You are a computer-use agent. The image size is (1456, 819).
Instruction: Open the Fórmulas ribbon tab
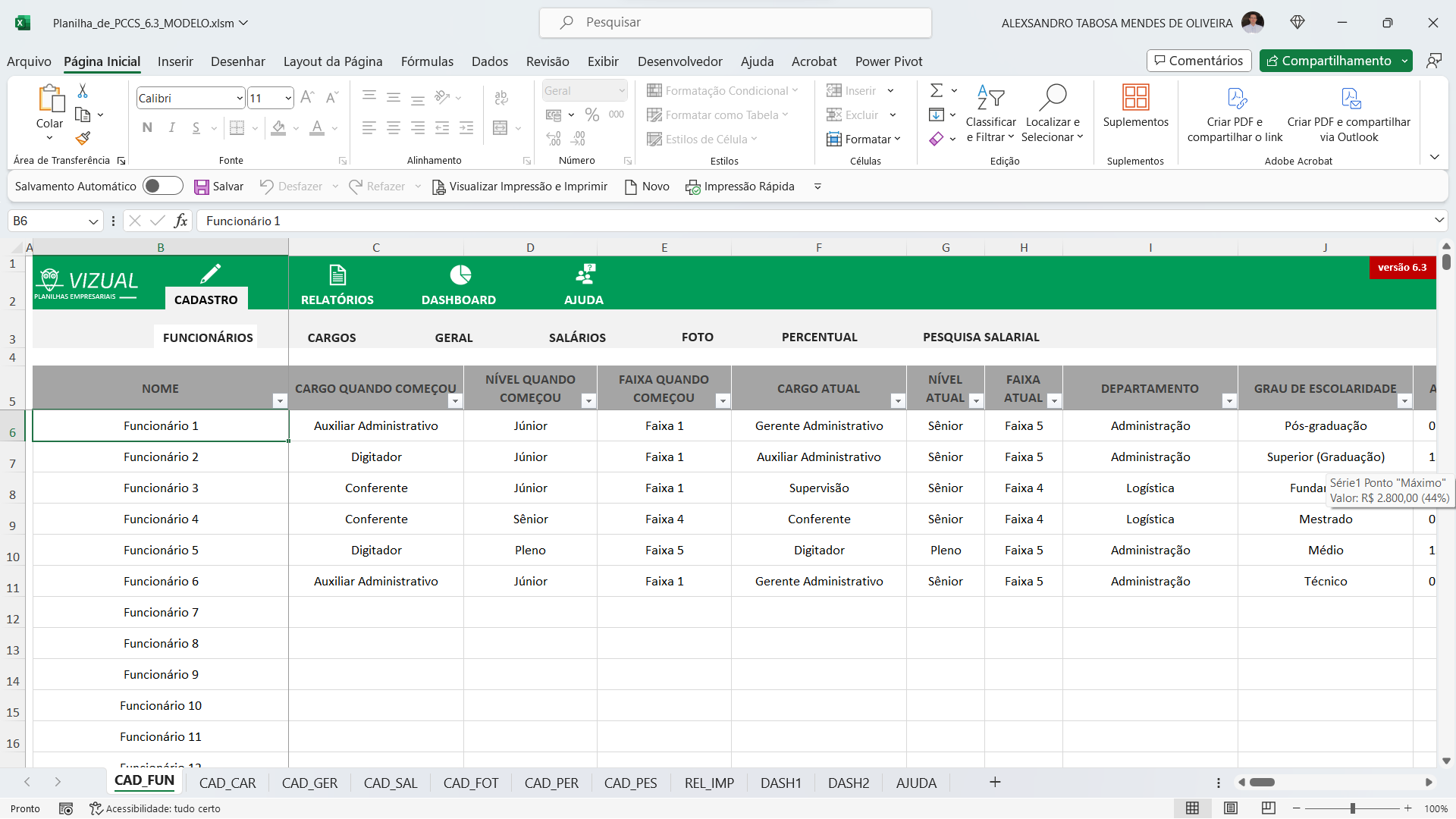427,61
